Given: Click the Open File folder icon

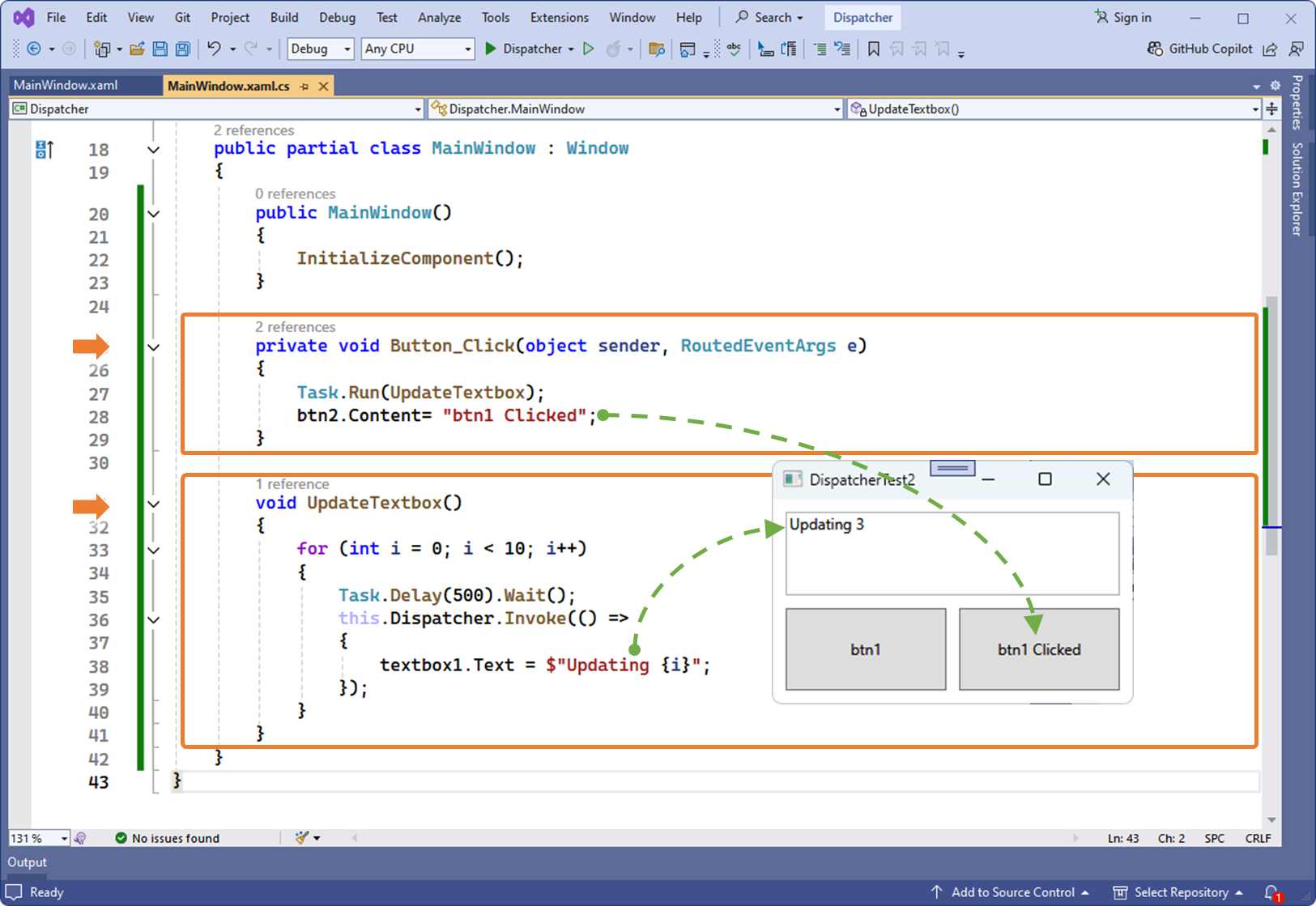Looking at the screenshot, I should click(x=137, y=49).
